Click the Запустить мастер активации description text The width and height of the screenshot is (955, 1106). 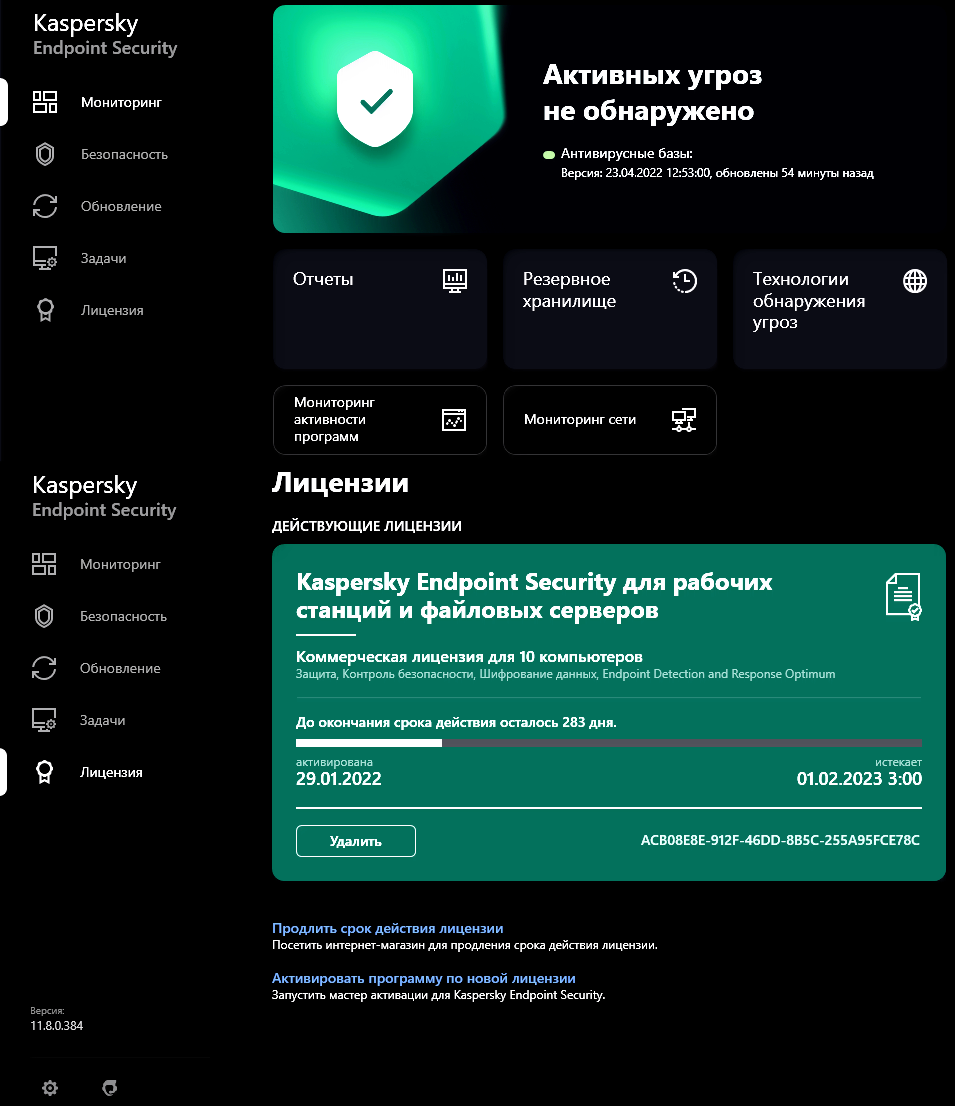[x=439, y=995]
